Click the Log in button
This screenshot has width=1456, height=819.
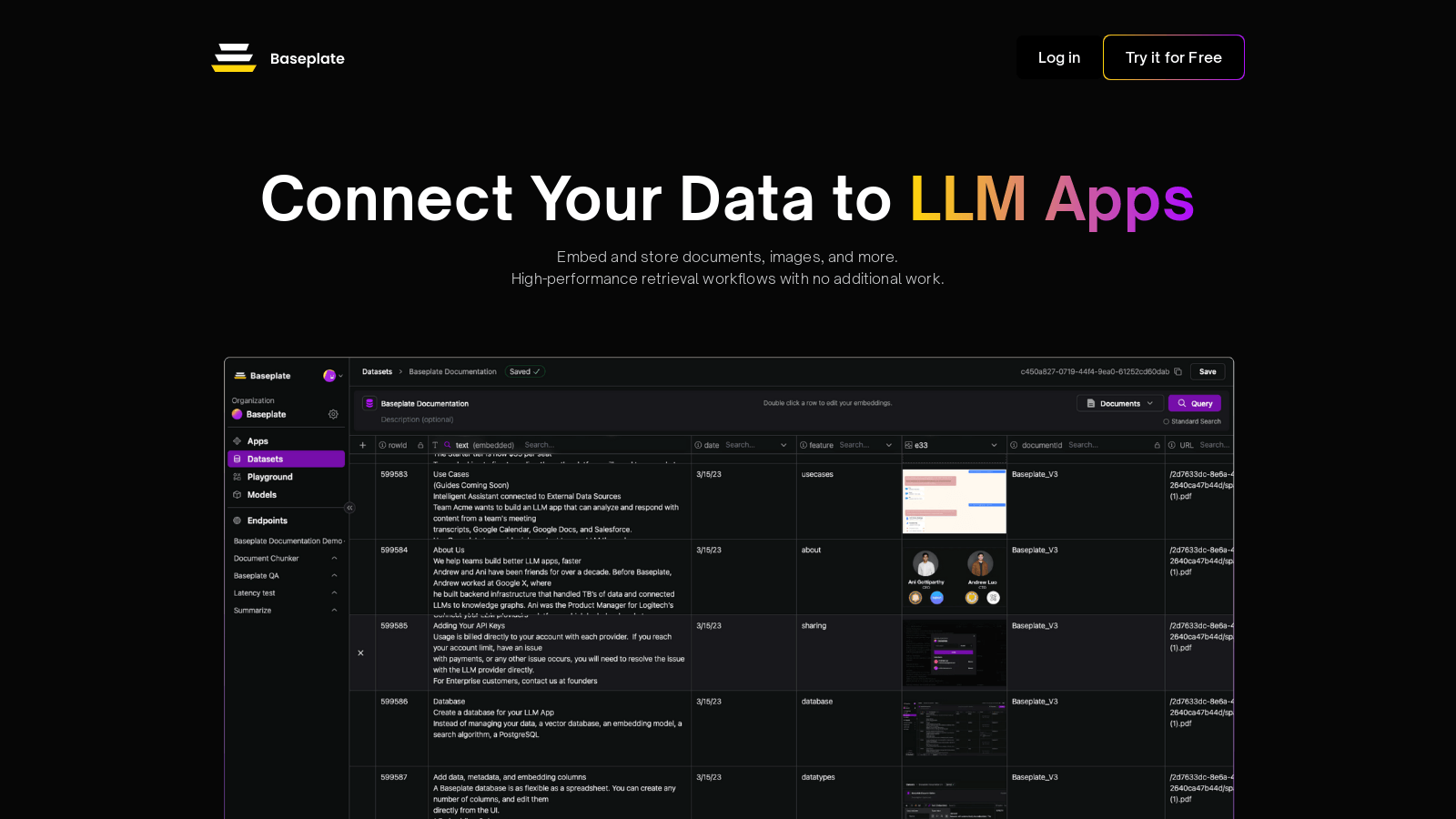pyautogui.click(x=1059, y=57)
